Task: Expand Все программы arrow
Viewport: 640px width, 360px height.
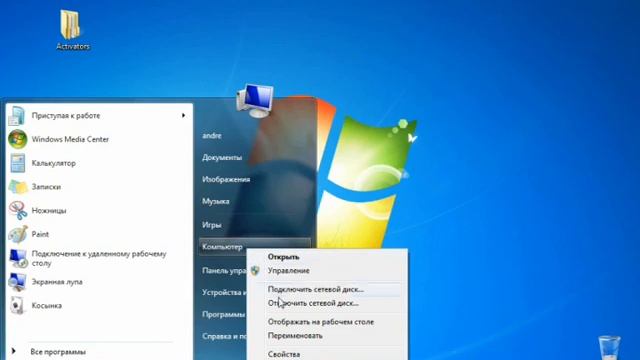Action: click(13, 351)
